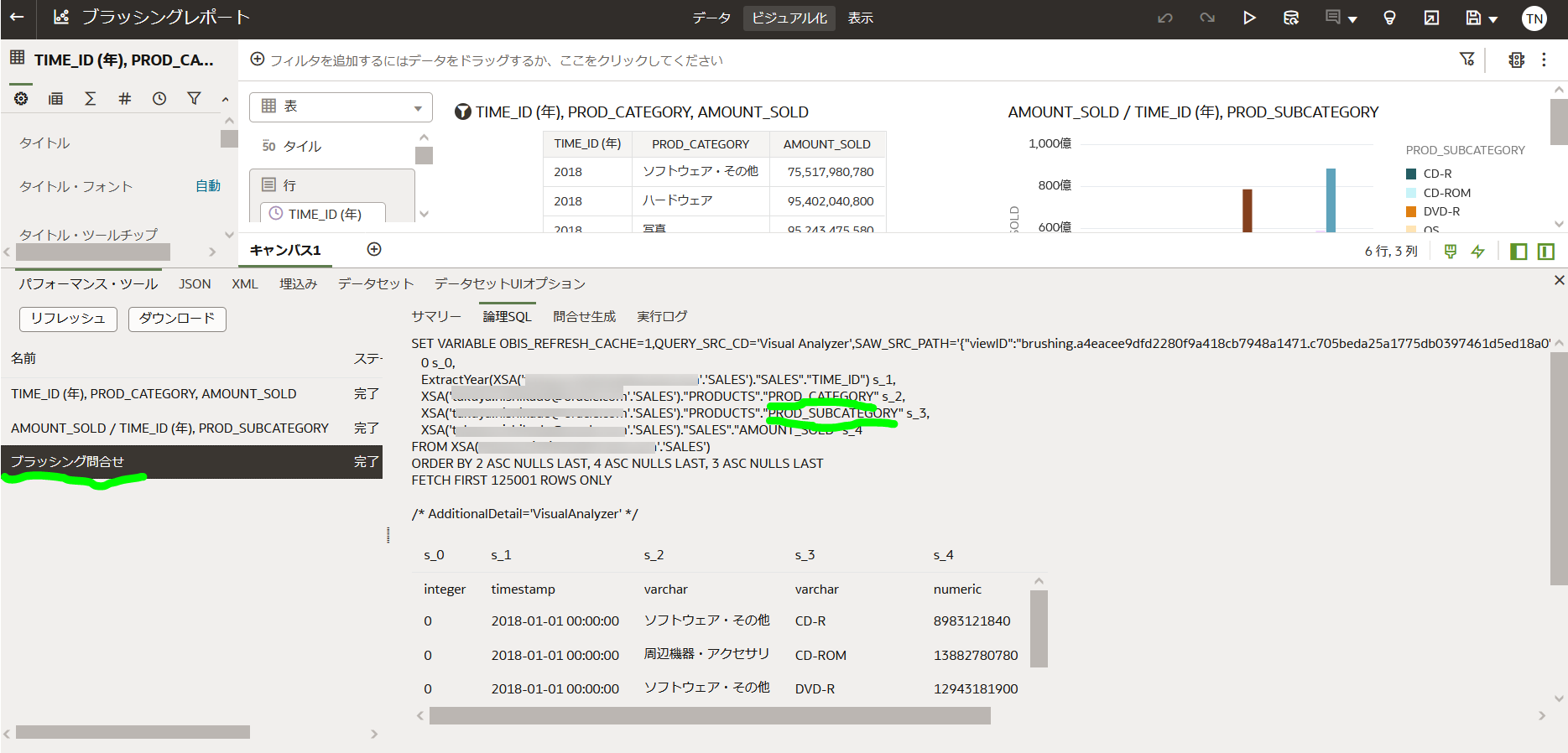This screenshot has height=753, width=1568.
Task: Click the CD-R legend color swatch
Action: pos(1411,174)
